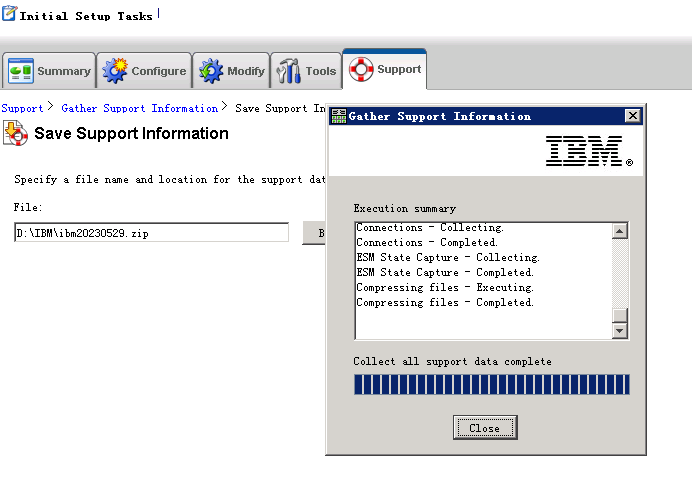
Task: Open Gather Support Information breadcrumb link
Action: point(139,108)
